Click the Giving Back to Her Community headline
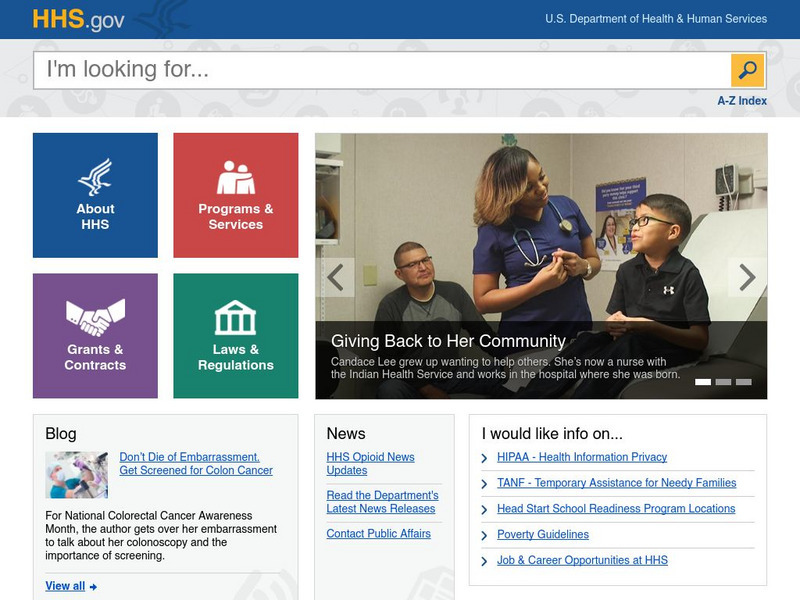800x600 pixels. coord(448,341)
